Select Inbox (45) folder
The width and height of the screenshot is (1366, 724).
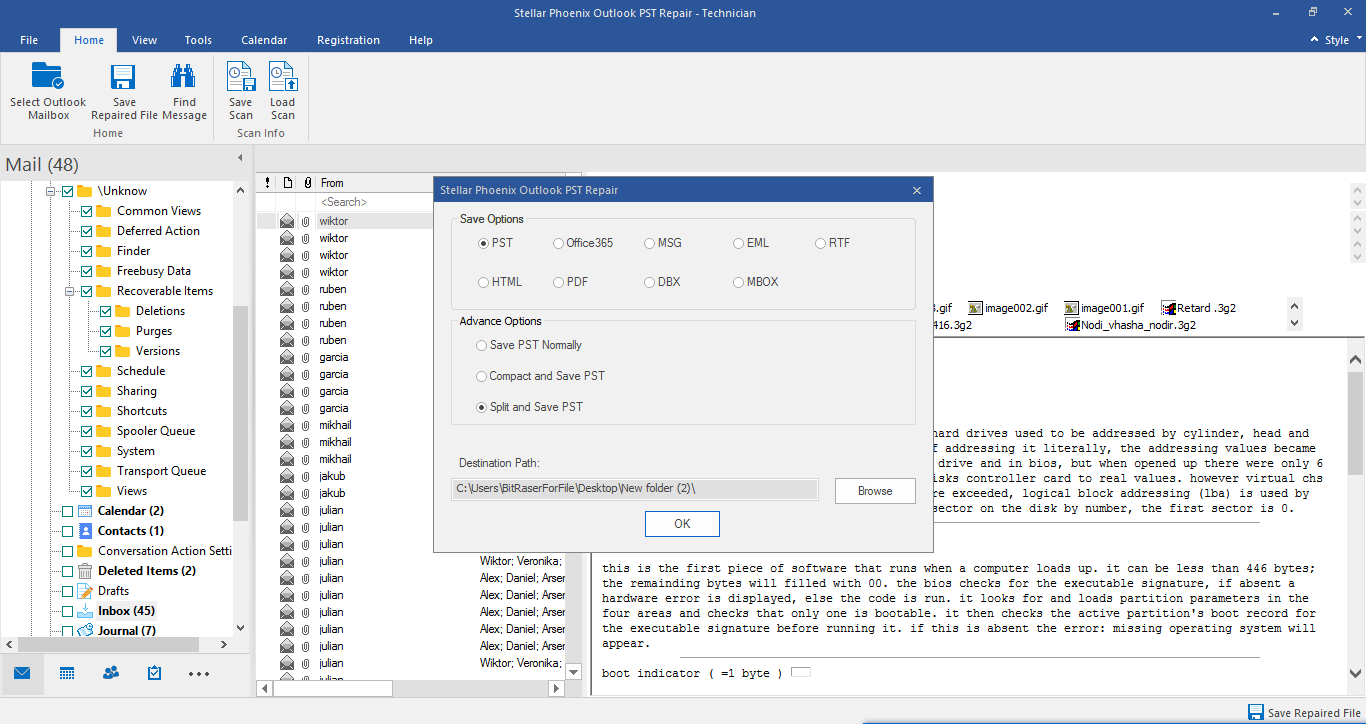point(126,611)
